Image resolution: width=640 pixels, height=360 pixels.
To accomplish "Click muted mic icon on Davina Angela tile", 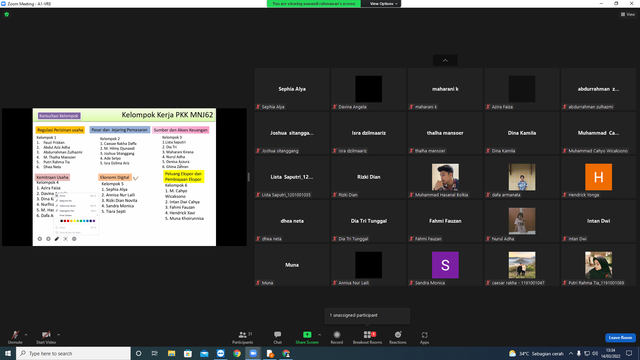I will pos(335,107).
